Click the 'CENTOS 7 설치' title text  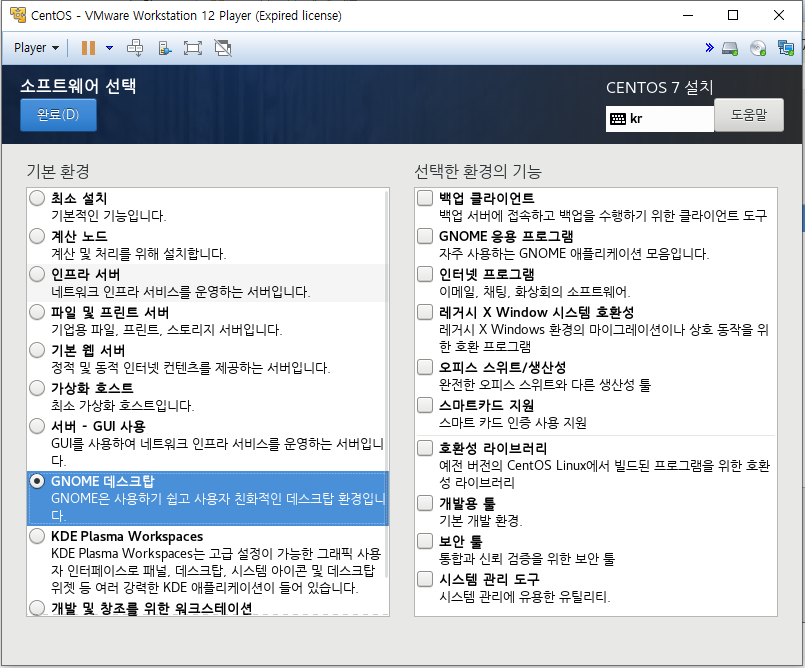(x=660, y=87)
